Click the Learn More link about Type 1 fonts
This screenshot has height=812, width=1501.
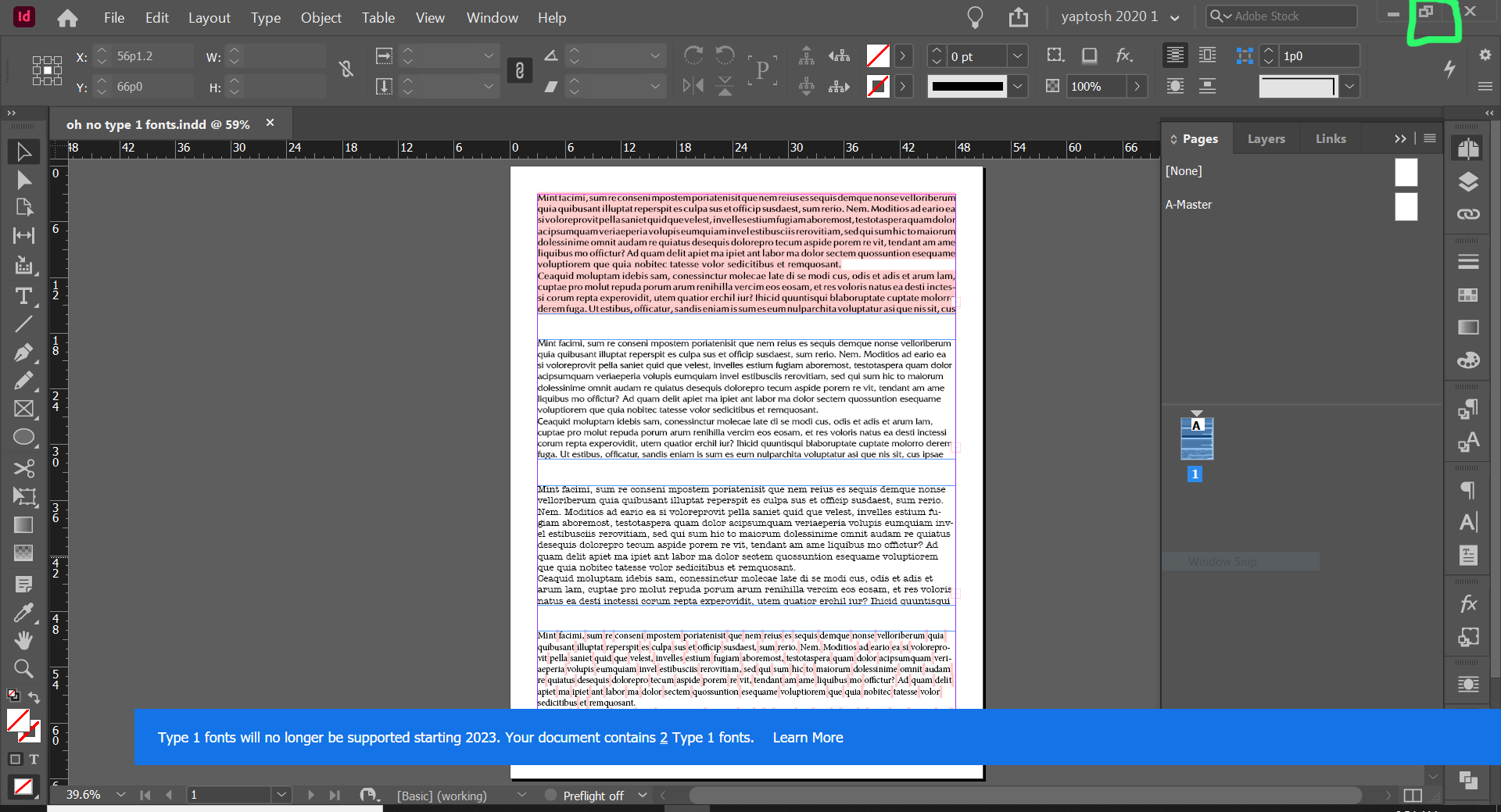pos(808,738)
